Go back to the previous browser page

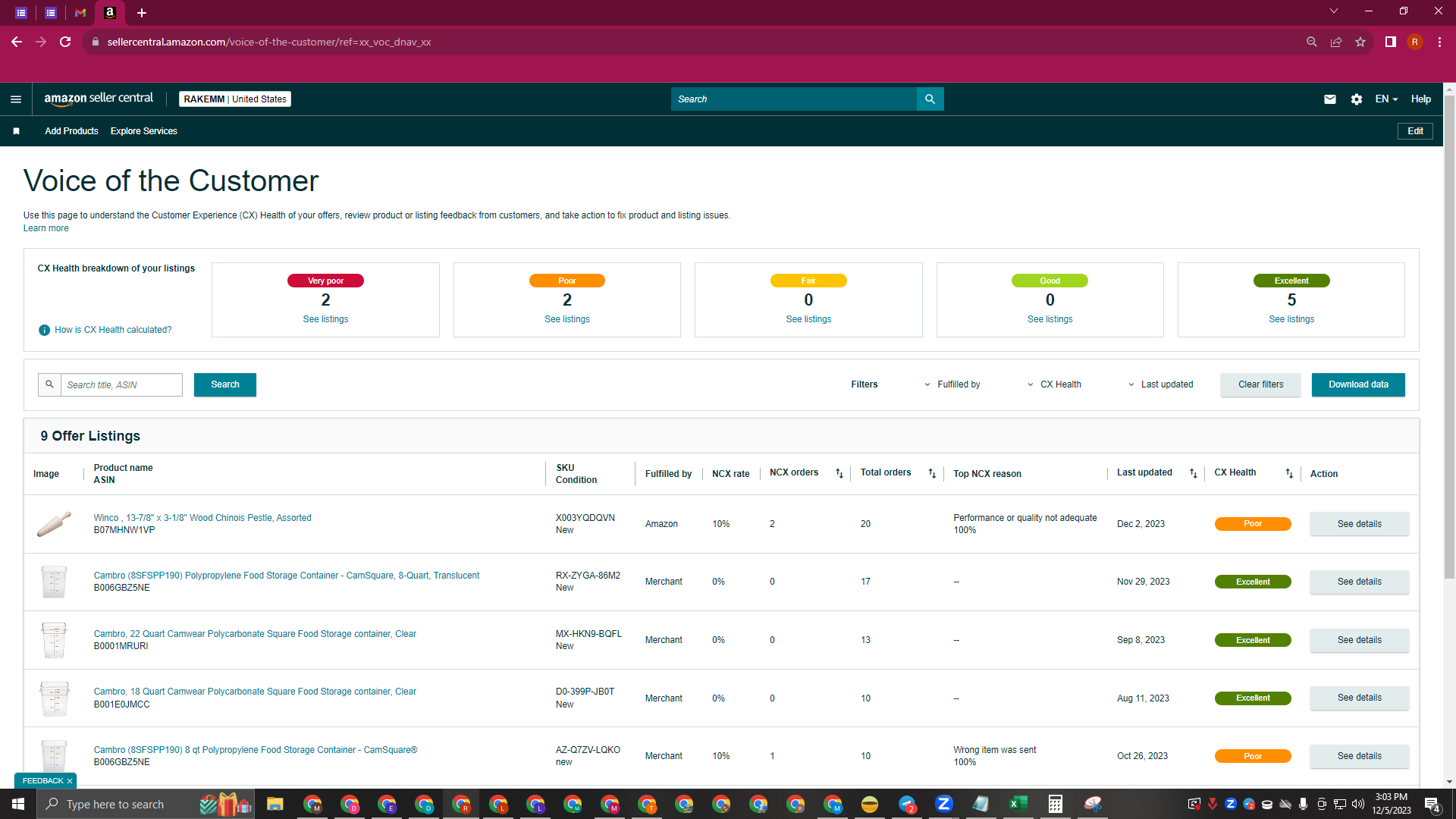[x=17, y=42]
